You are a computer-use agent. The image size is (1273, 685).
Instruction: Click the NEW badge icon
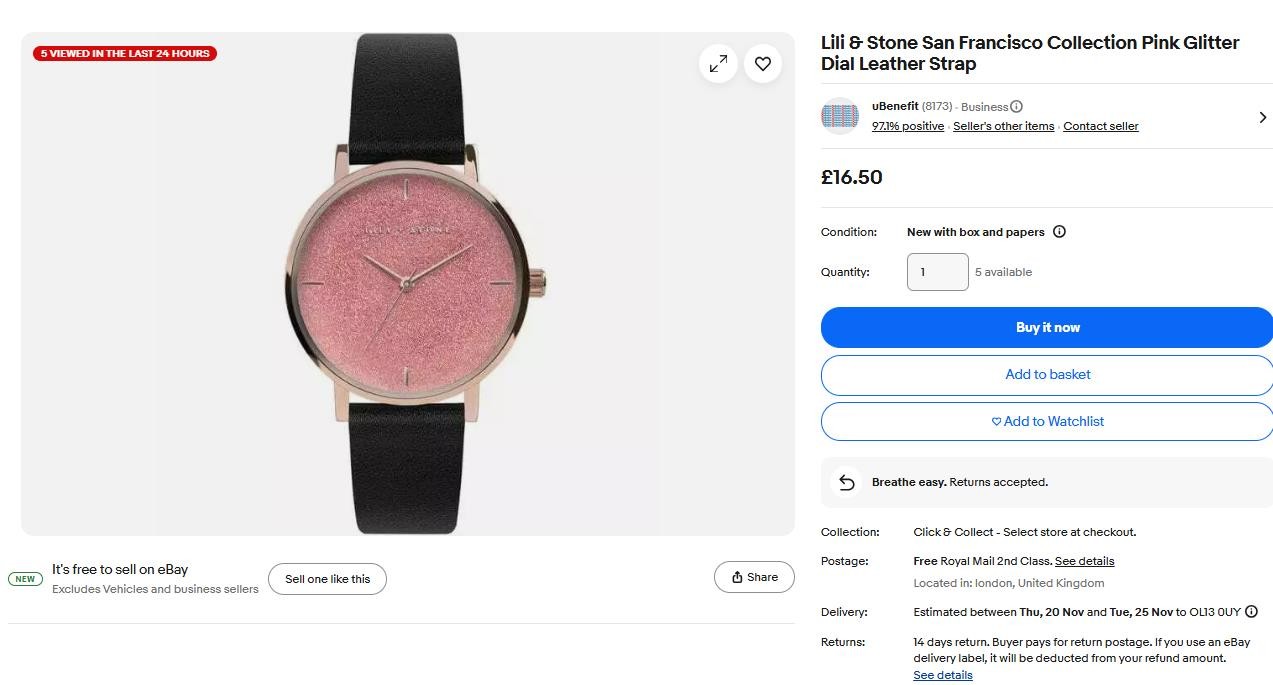click(x=25, y=579)
